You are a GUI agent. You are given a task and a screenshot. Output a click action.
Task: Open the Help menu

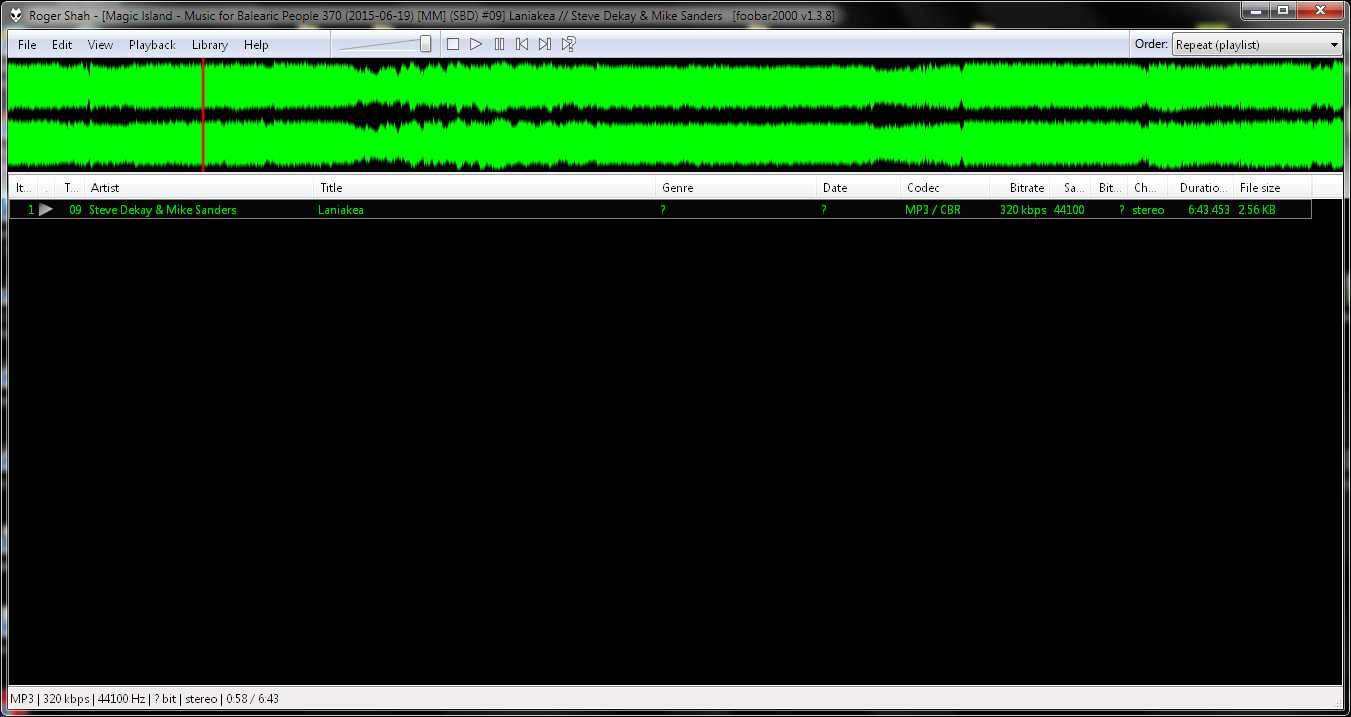pos(256,45)
